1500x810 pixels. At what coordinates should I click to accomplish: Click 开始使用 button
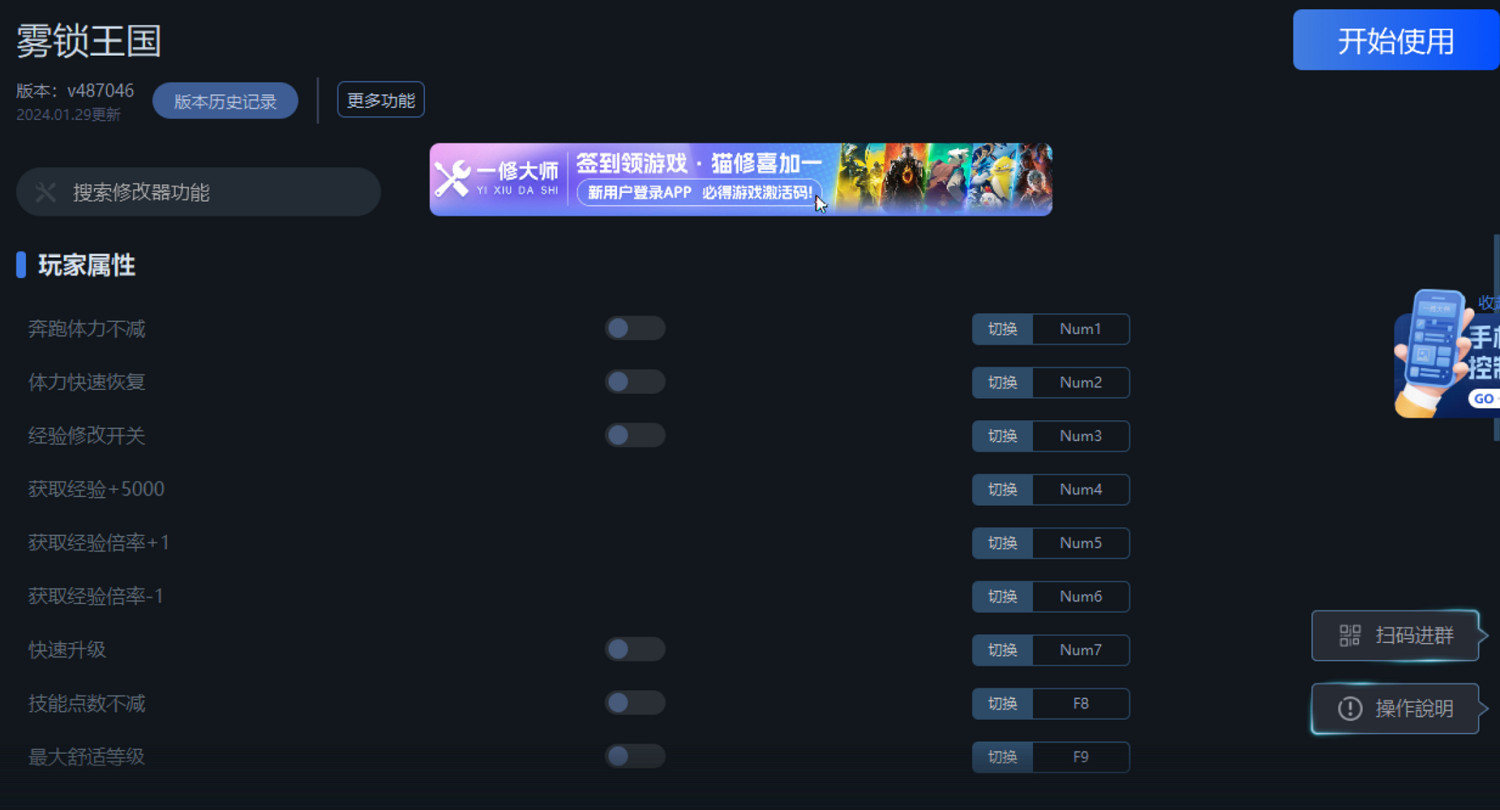1396,40
